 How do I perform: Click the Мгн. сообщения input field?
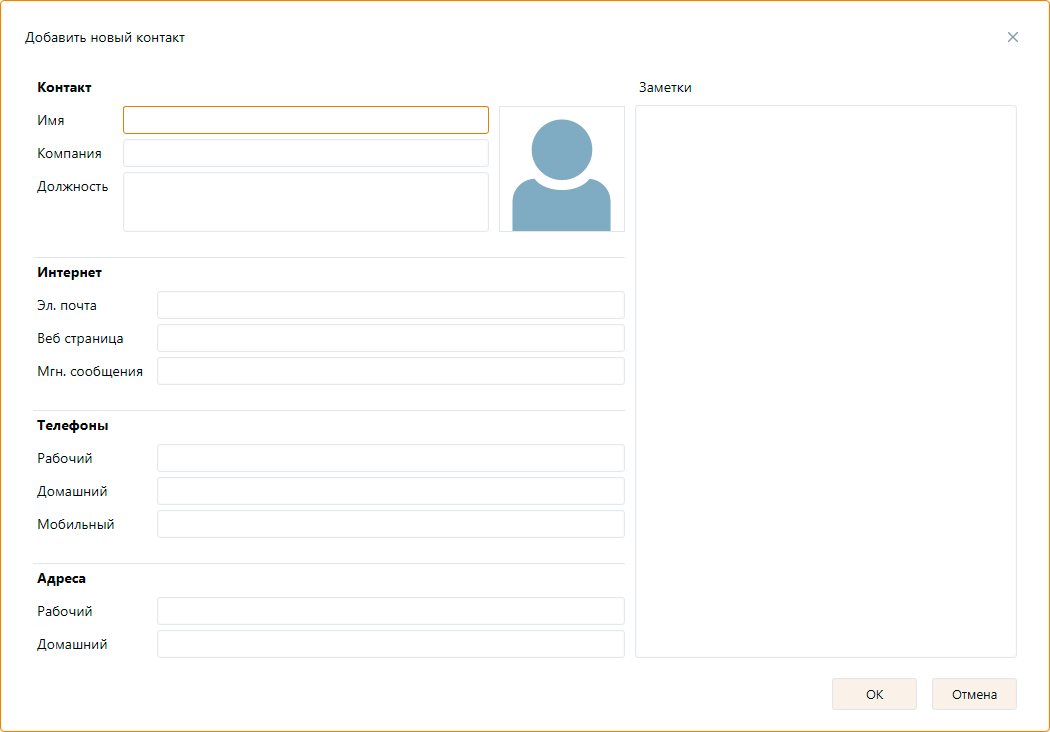coord(390,371)
